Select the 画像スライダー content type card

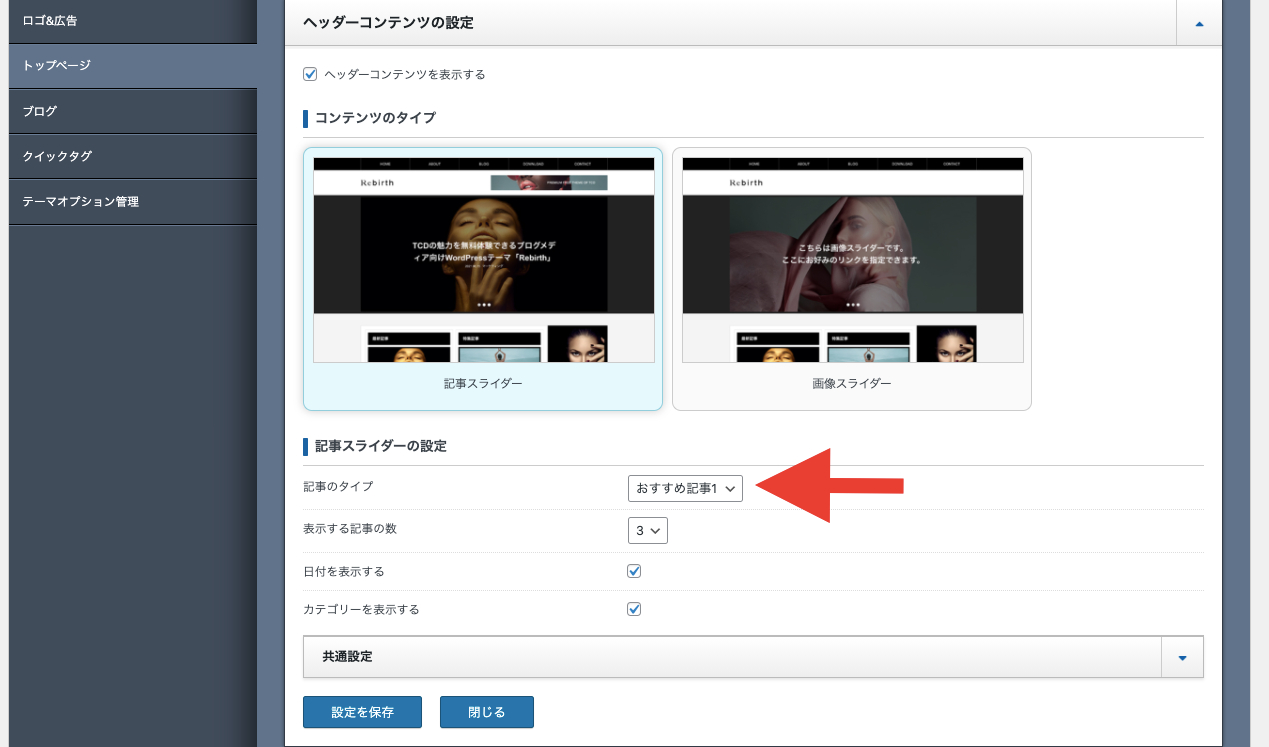tap(852, 279)
